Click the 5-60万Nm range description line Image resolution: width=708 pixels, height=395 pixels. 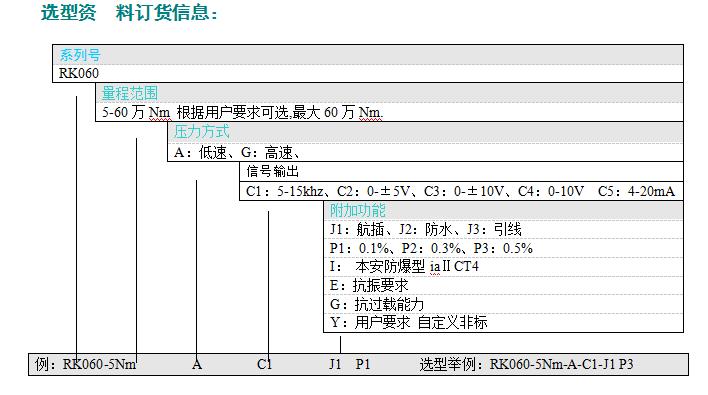[242, 112]
